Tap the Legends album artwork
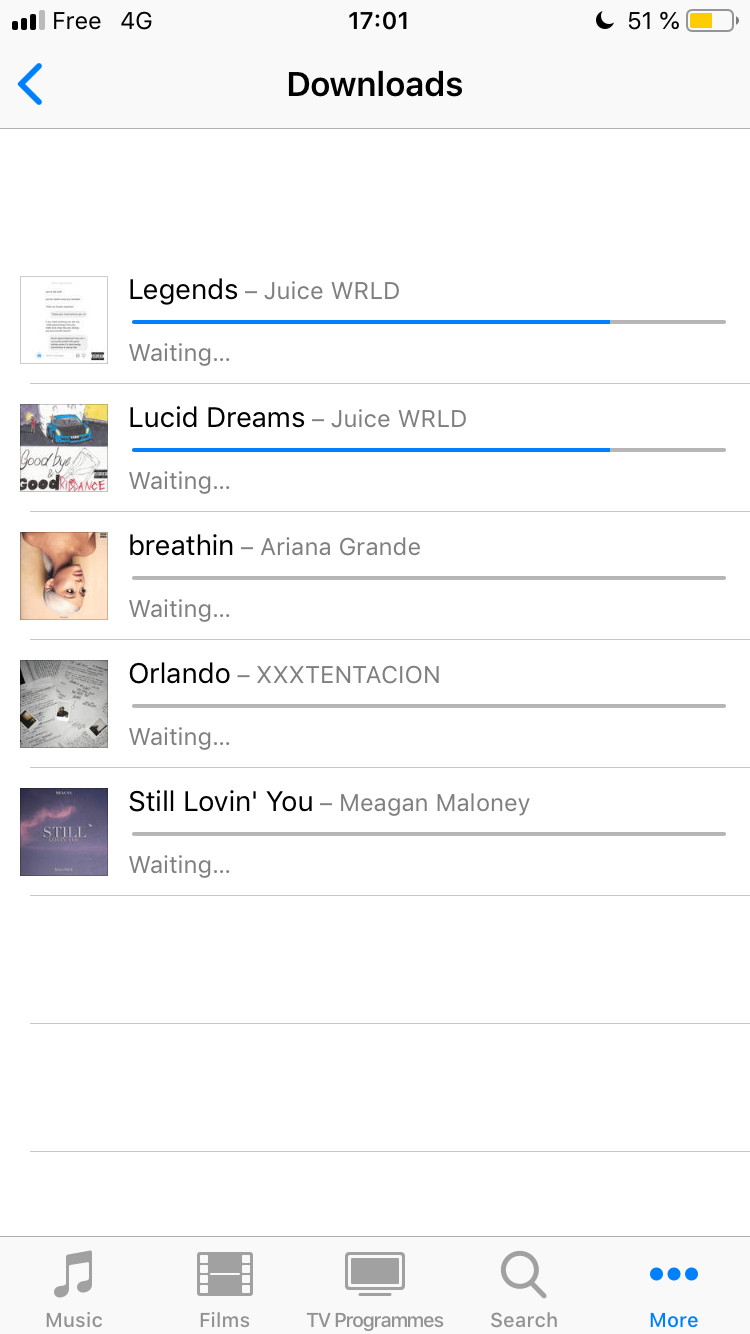 click(x=64, y=320)
